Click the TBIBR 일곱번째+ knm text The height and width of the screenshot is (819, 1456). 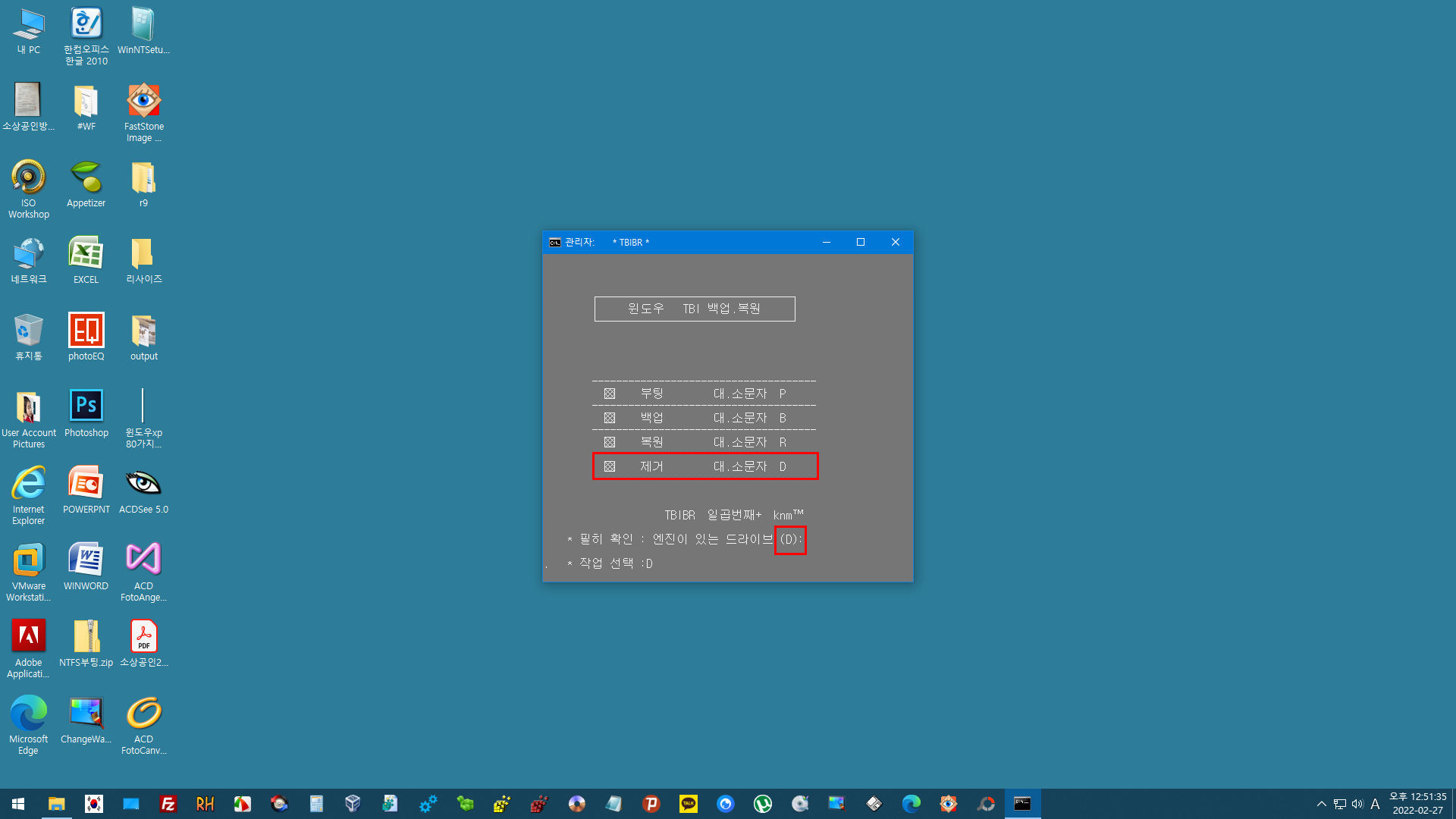pos(733,515)
